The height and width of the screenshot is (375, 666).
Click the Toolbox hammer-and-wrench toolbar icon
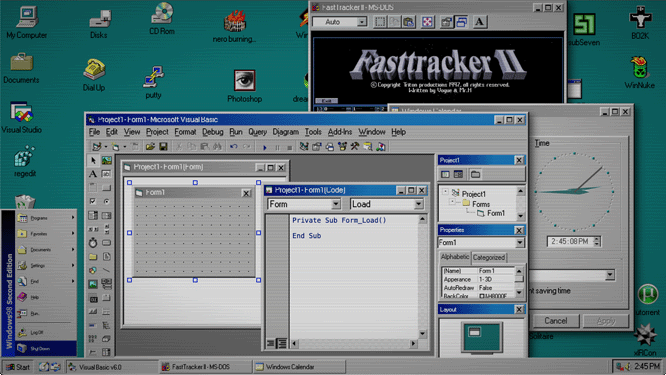tap(355, 147)
